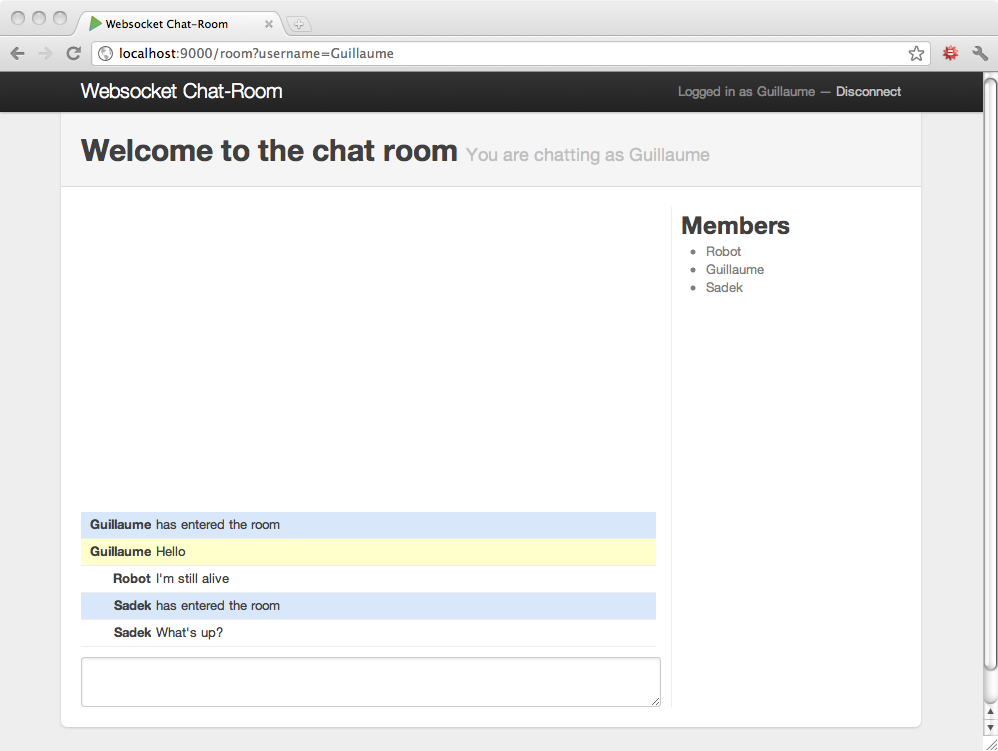Open a new browser tab
Image resolution: width=998 pixels, height=751 pixels.
click(300, 24)
